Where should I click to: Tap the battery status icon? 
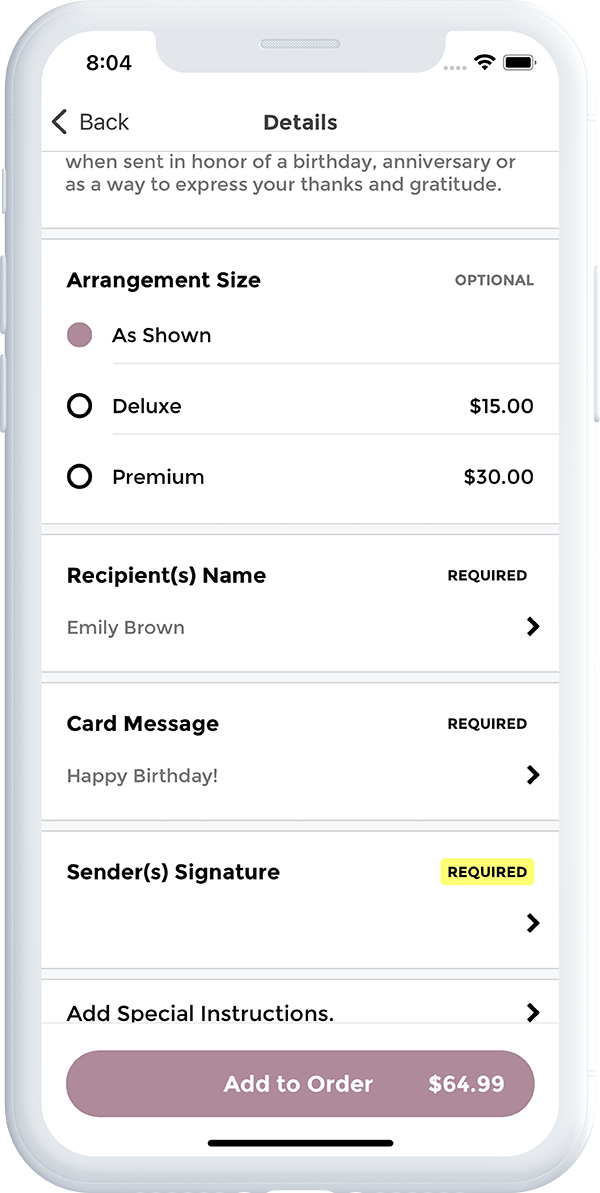coord(520,62)
